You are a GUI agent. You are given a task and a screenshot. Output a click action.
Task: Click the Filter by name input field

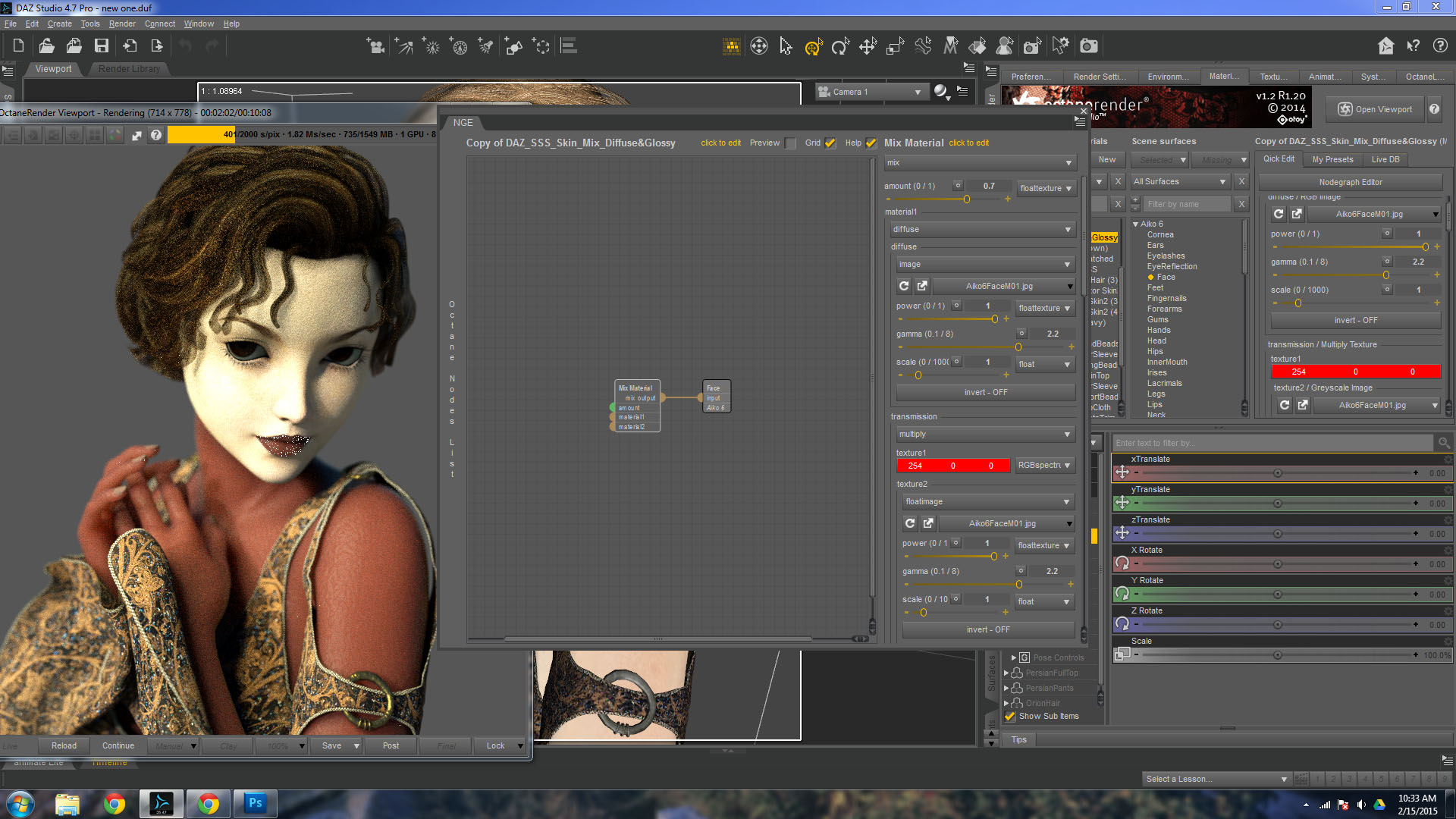click(1187, 204)
